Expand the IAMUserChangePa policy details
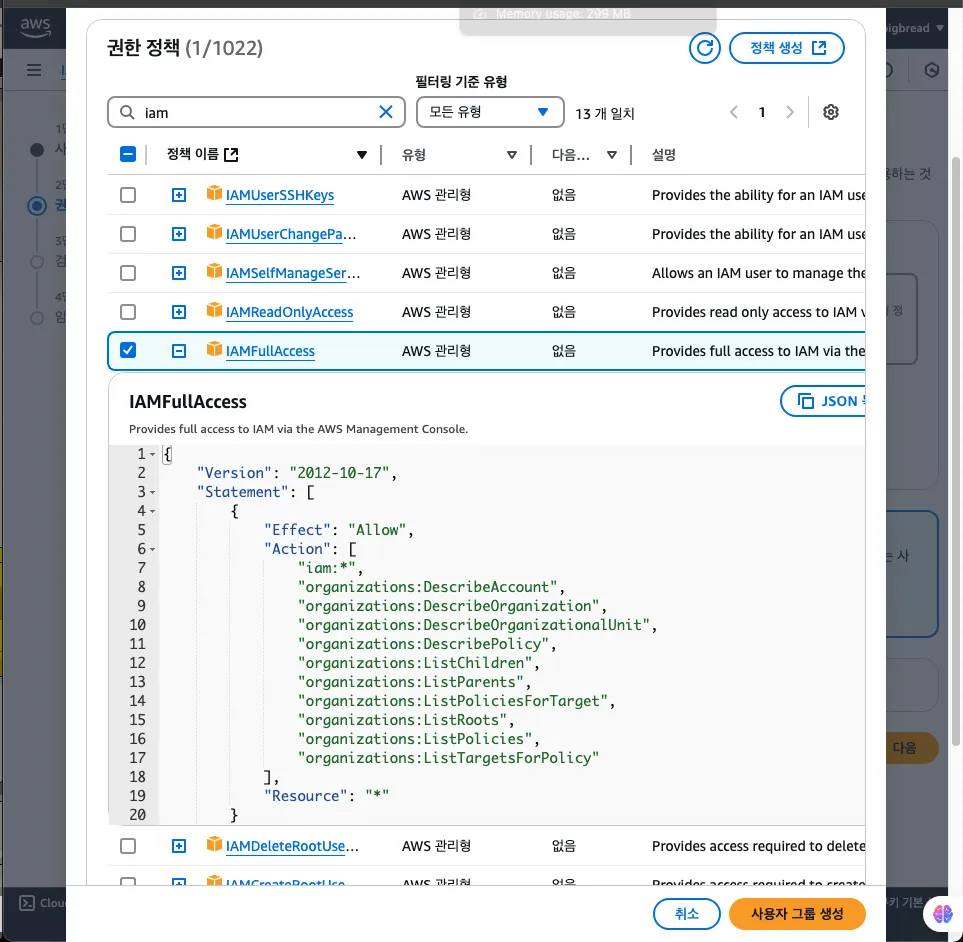Screen dimensions: 963x942 click(179, 234)
